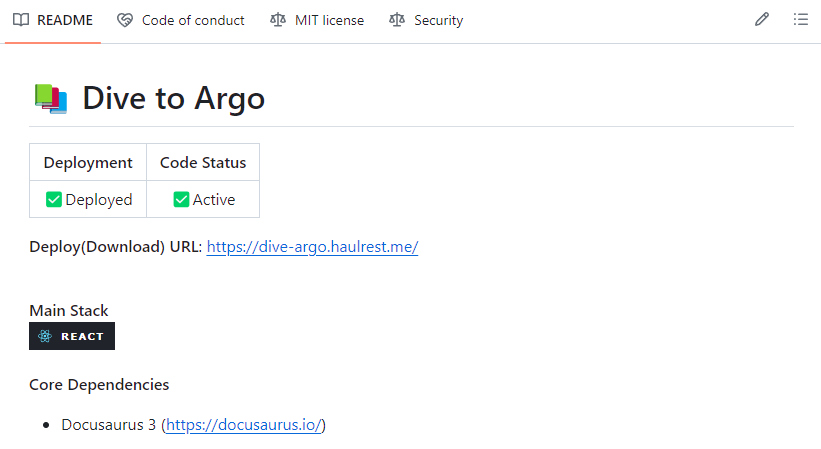The image size is (821, 449).
Task: Click the heart icon for Code of conduct
Action: [x=125, y=20]
